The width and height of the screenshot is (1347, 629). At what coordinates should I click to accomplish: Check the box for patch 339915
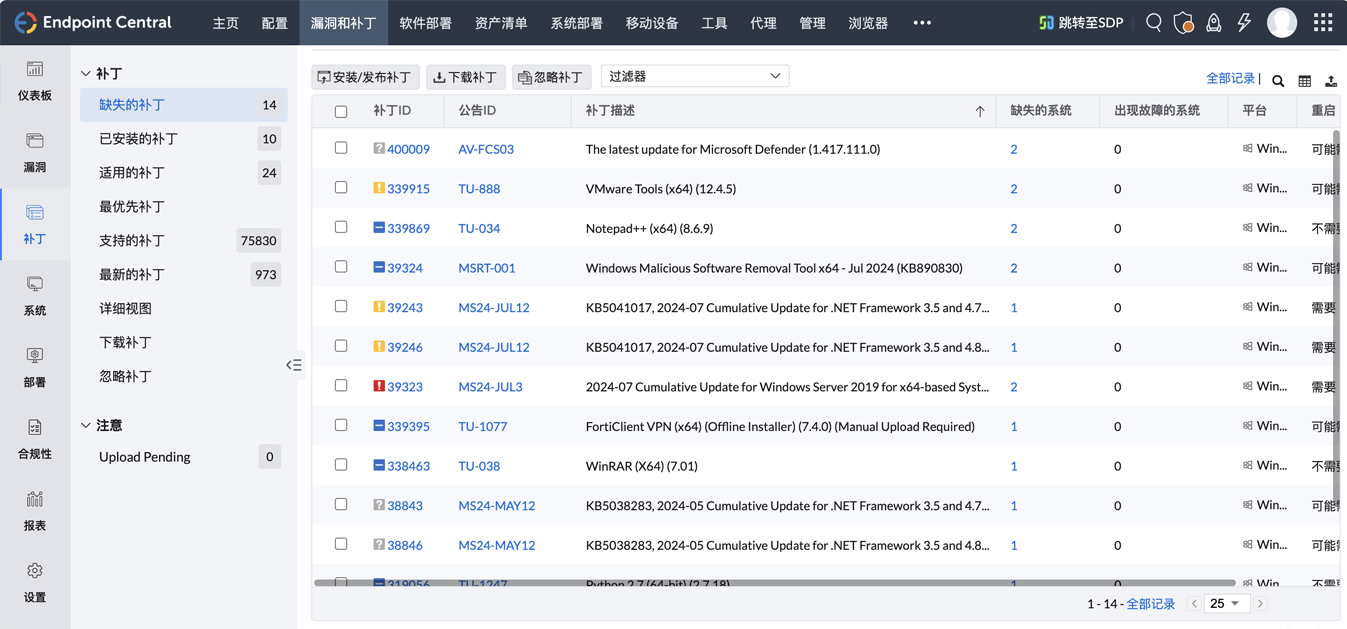[341, 187]
